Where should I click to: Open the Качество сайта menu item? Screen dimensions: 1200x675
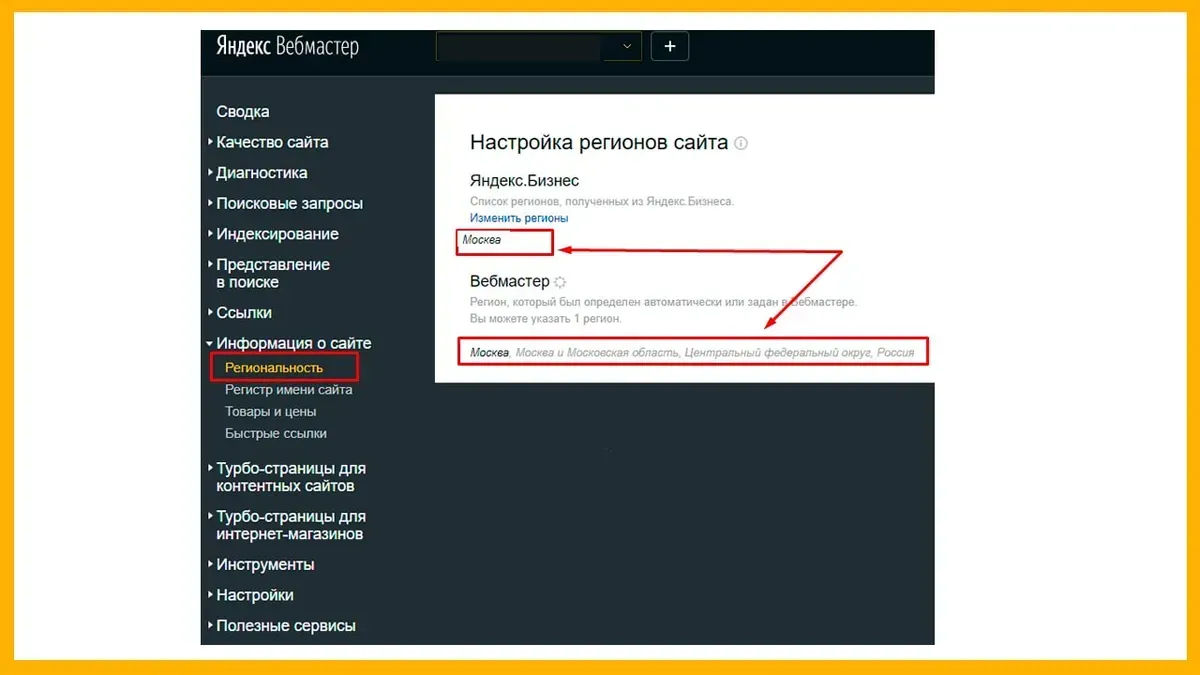pyautogui.click(x=272, y=142)
